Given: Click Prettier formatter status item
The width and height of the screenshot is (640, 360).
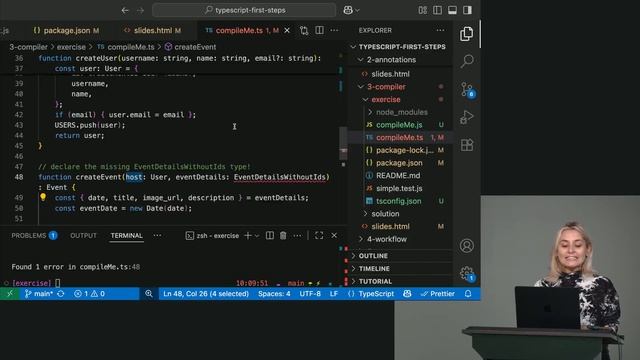Looking at the screenshot, I should coord(438,294).
